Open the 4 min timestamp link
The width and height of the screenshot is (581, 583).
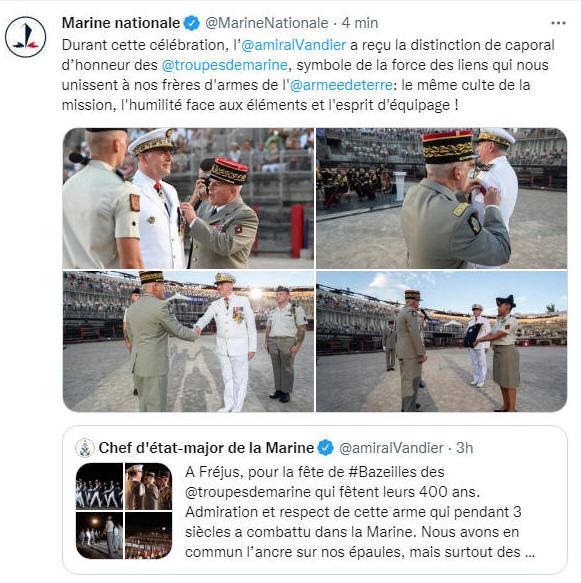(x=359, y=23)
